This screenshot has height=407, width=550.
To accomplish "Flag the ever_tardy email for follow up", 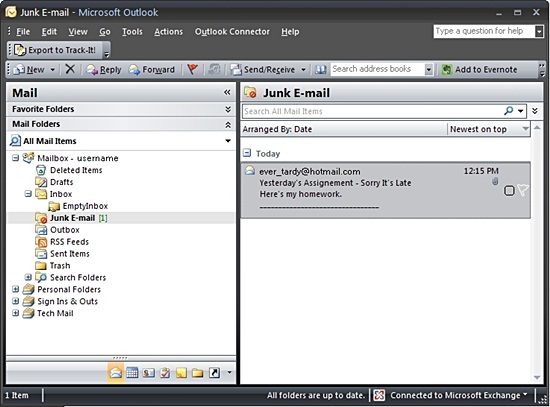I will pos(523,191).
